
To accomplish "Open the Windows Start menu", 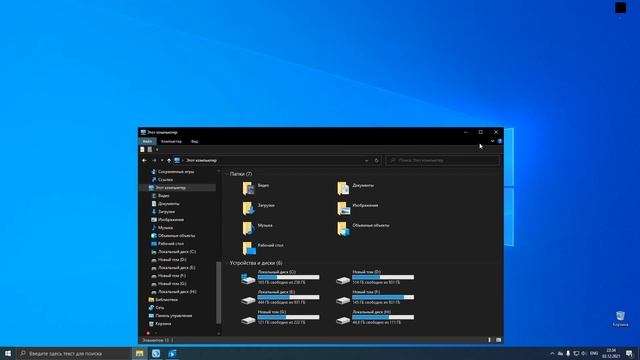I will pos(8,353).
